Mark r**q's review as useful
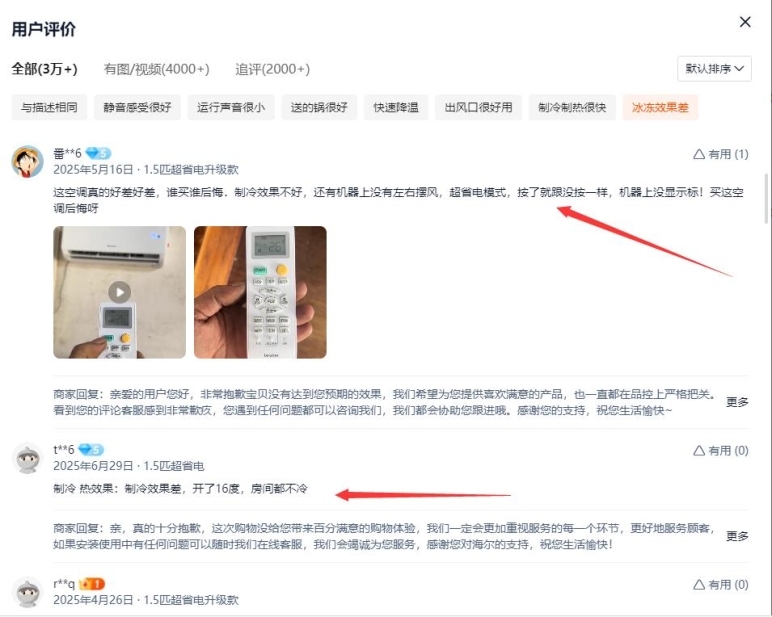772x617 pixels. click(x=721, y=585)
